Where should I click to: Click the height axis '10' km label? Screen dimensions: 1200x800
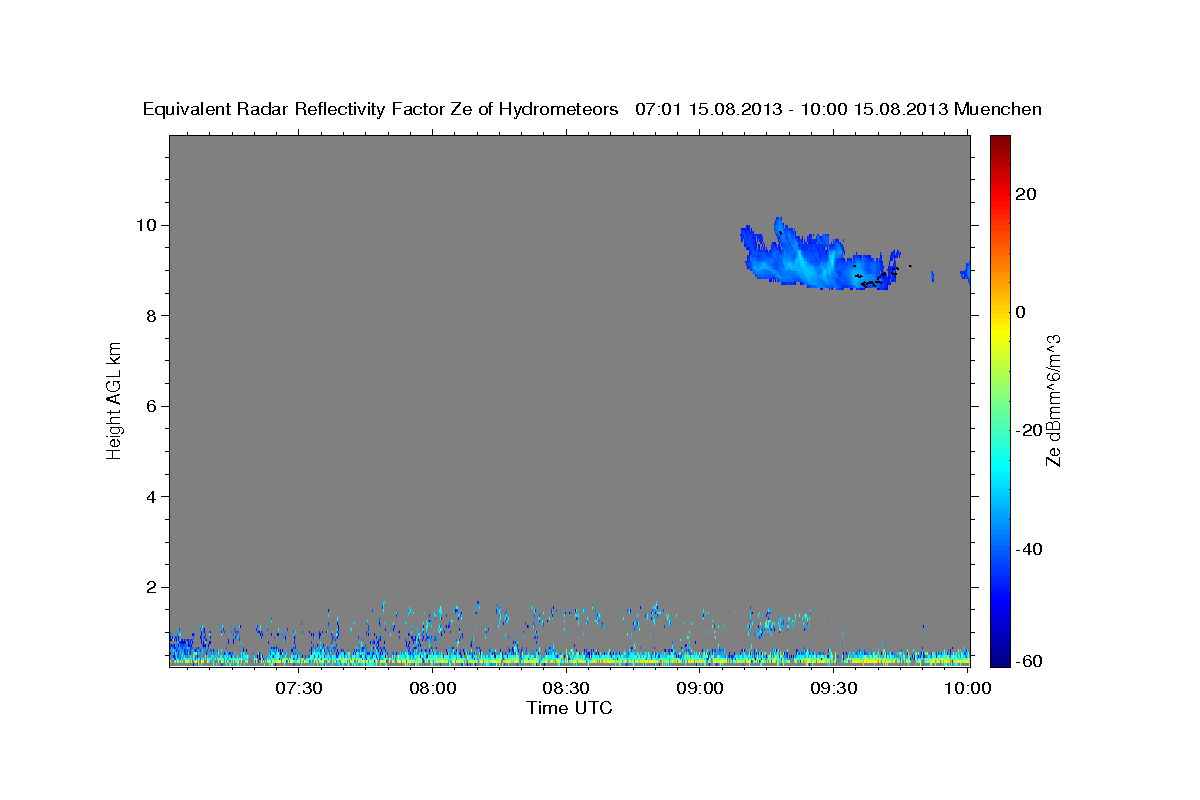coord(147,225)
